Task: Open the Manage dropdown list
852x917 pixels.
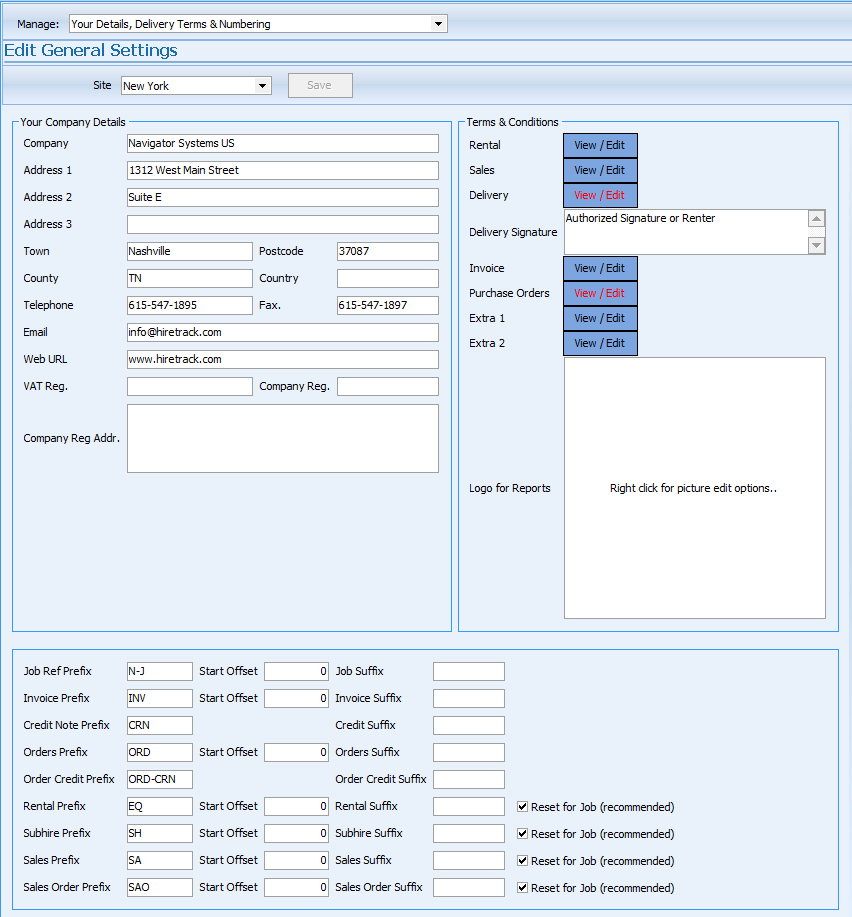Action: click(438, 24)
